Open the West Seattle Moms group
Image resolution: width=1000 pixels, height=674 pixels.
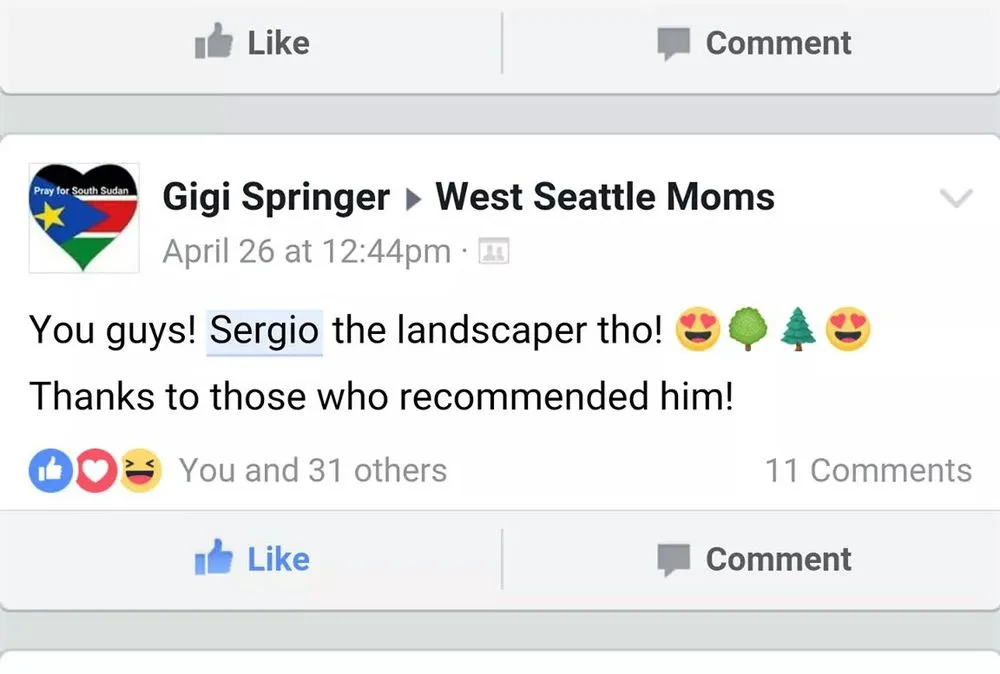tap(604, 196)
